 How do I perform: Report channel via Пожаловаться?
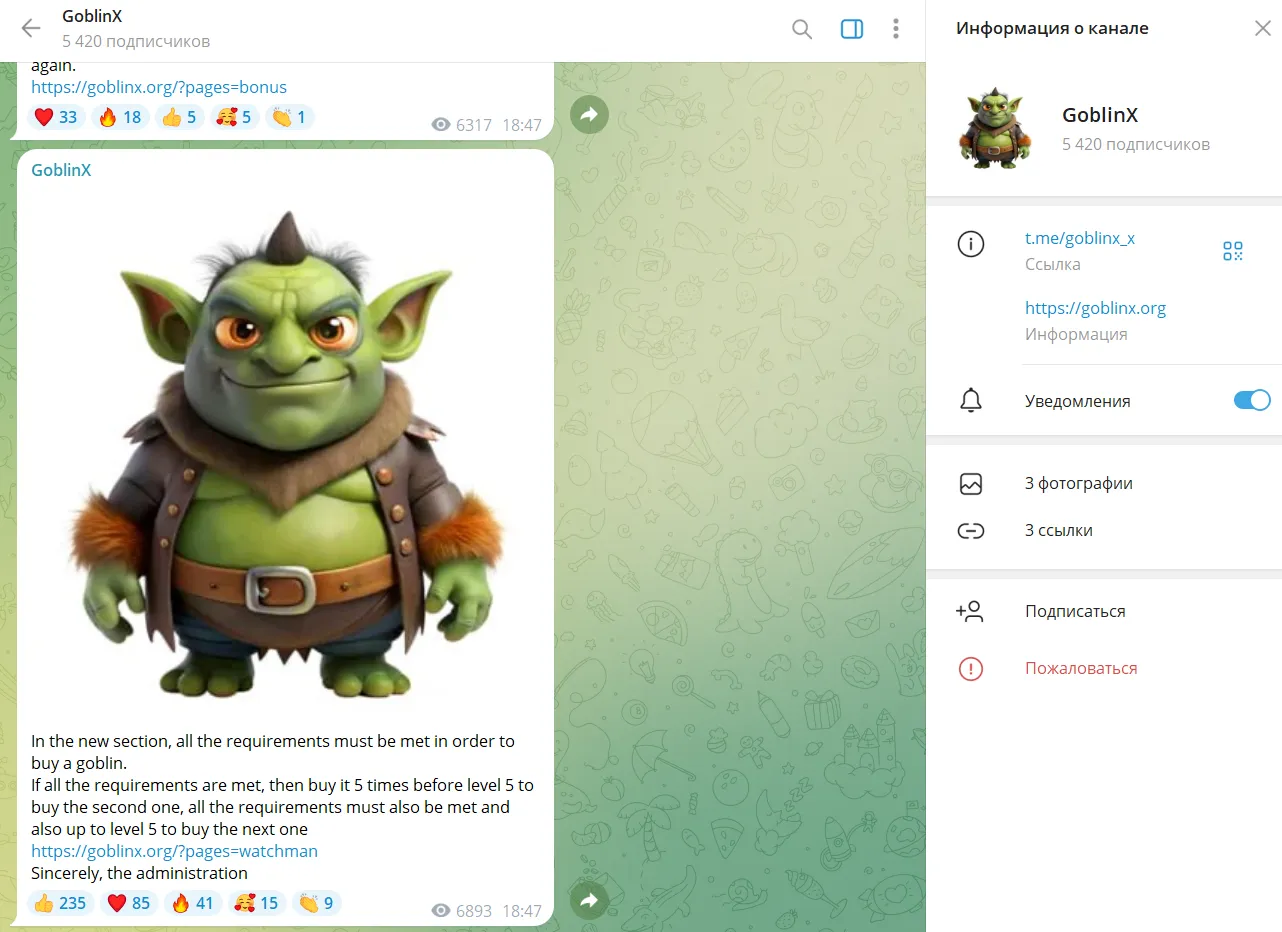pos(1104,668)
